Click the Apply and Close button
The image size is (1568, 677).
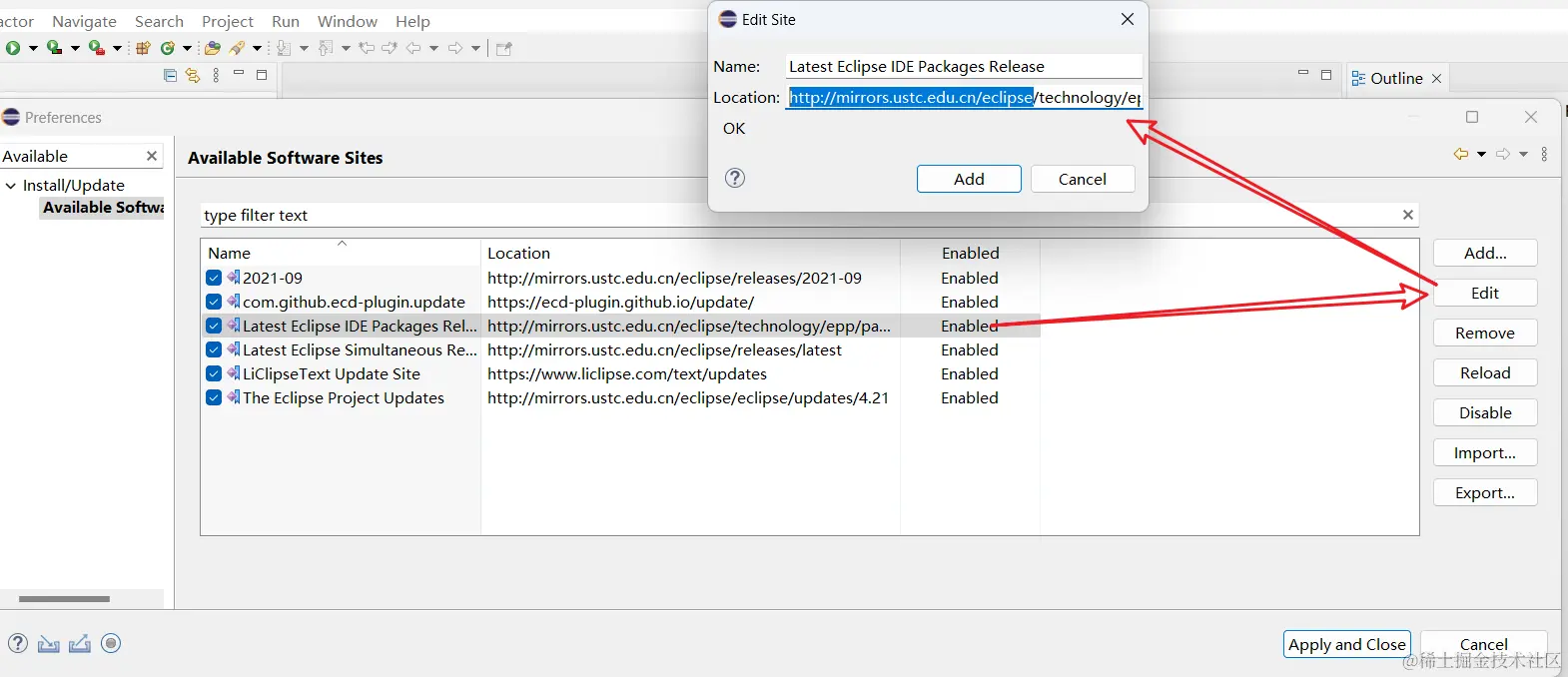1346,644
